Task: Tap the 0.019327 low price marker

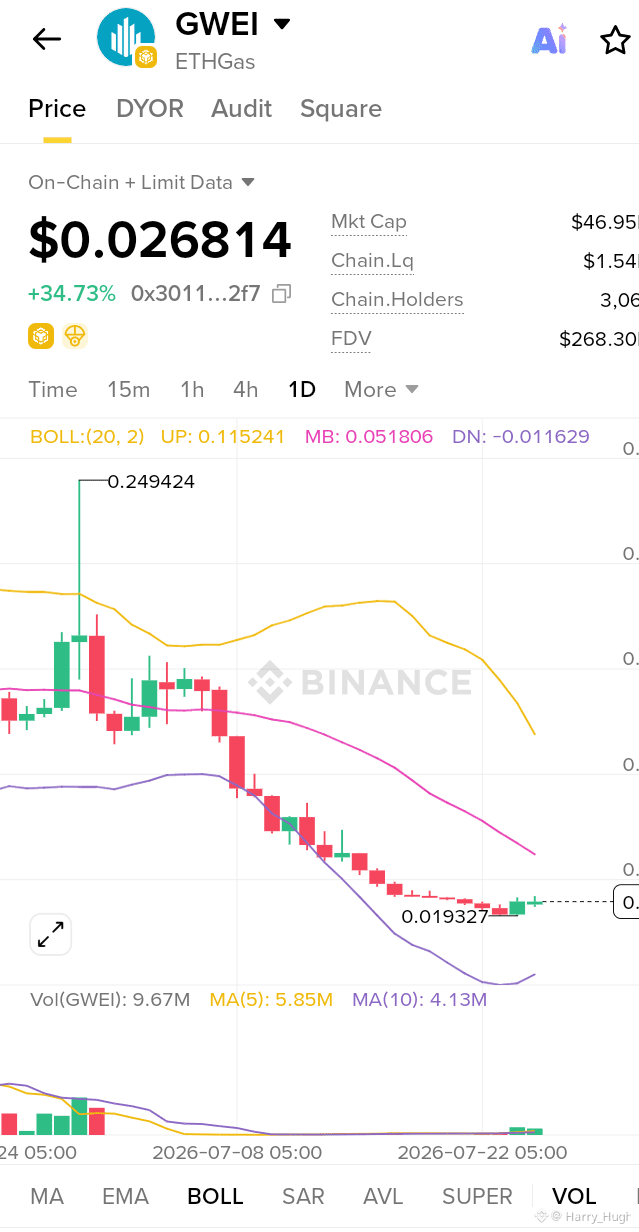Action: [x=445, y=915]
